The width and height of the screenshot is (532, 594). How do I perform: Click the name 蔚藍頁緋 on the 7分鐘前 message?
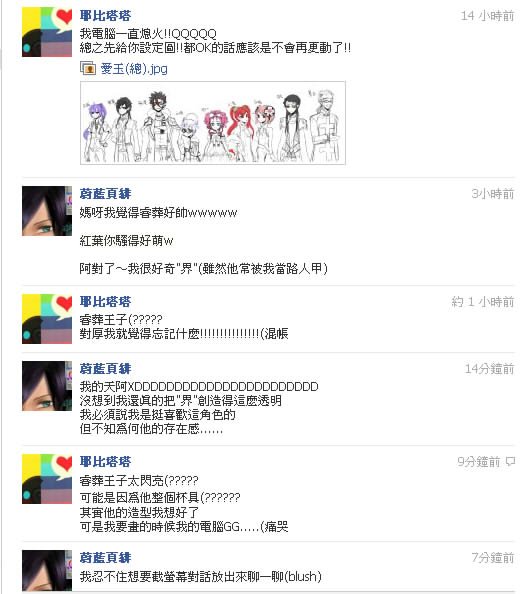pyautogui.click(x=105, y=557)
